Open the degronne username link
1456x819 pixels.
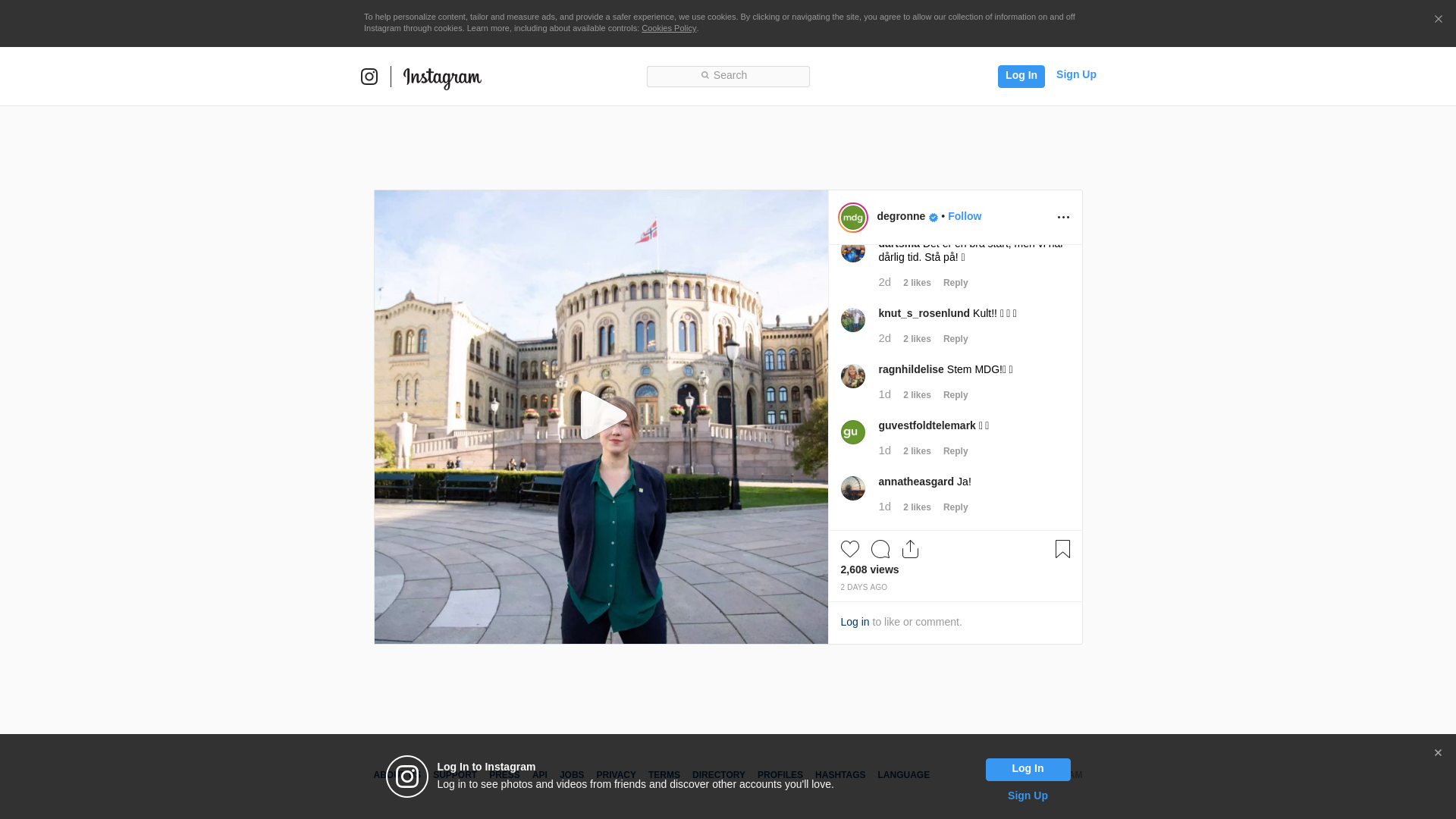[901, 216]
